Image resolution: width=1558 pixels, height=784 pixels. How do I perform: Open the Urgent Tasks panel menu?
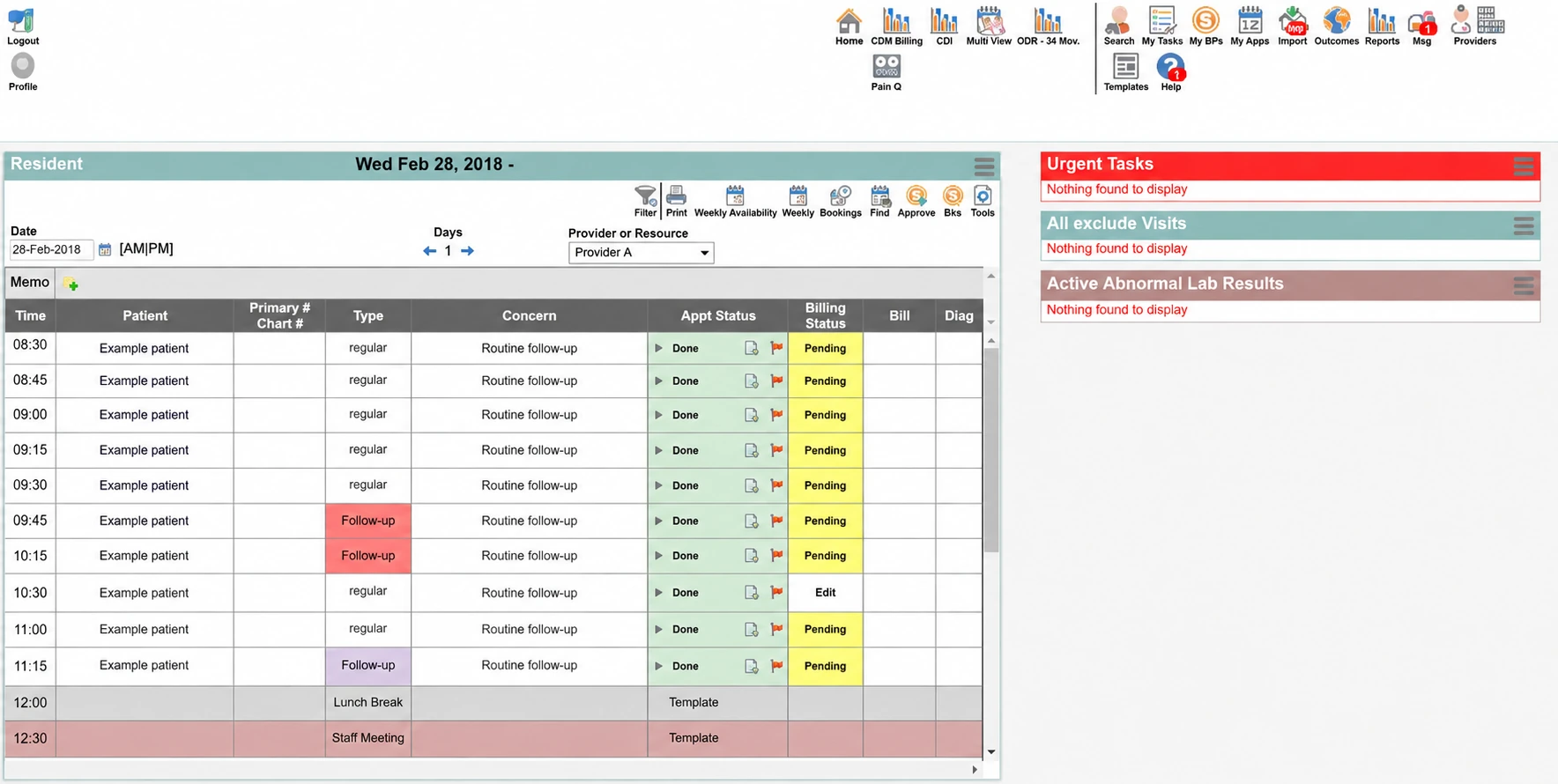pos(1524,166)
